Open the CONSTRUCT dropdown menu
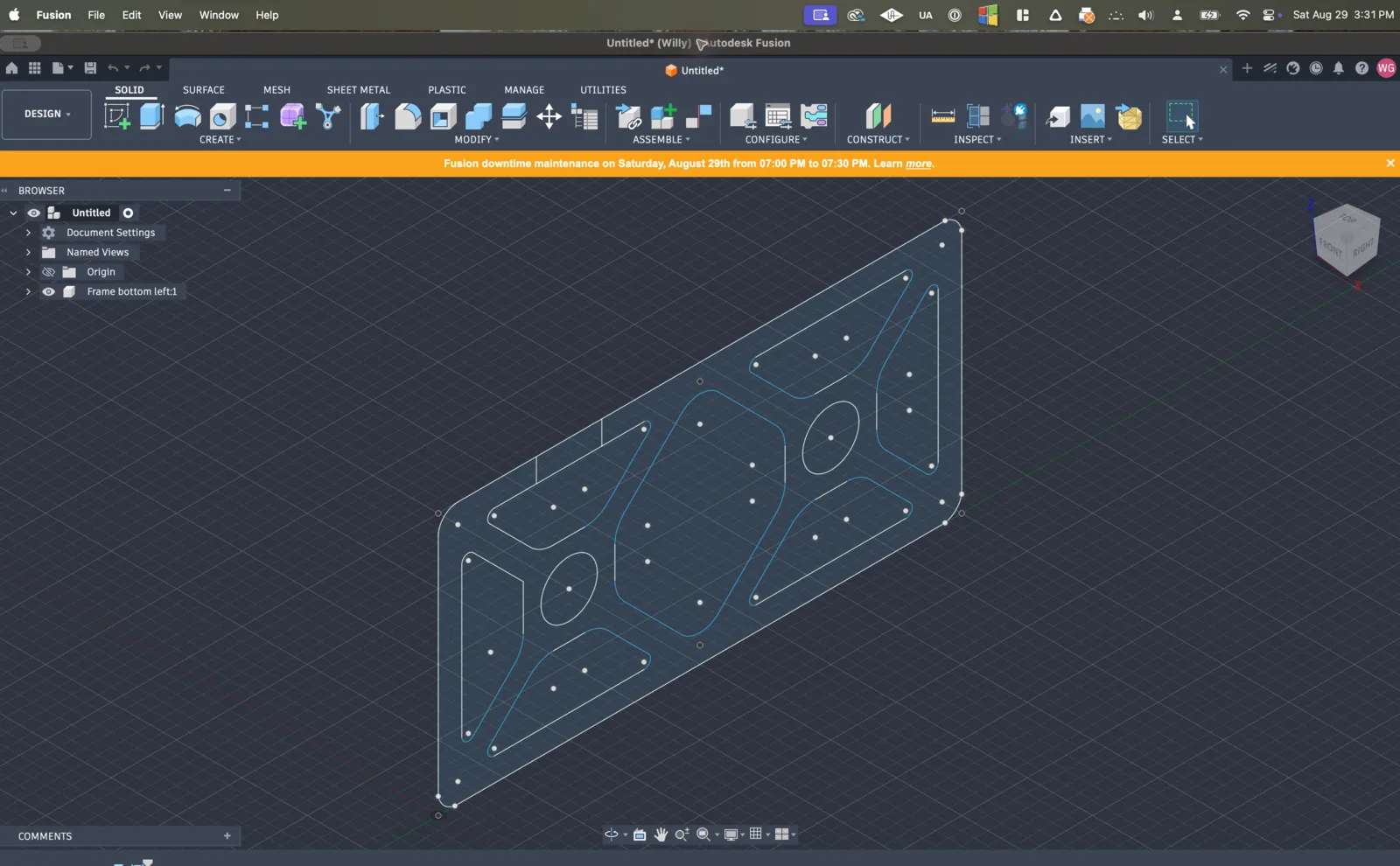This screenshot has width=1400, height=866. pyautogui.click(x=878, y=140)
